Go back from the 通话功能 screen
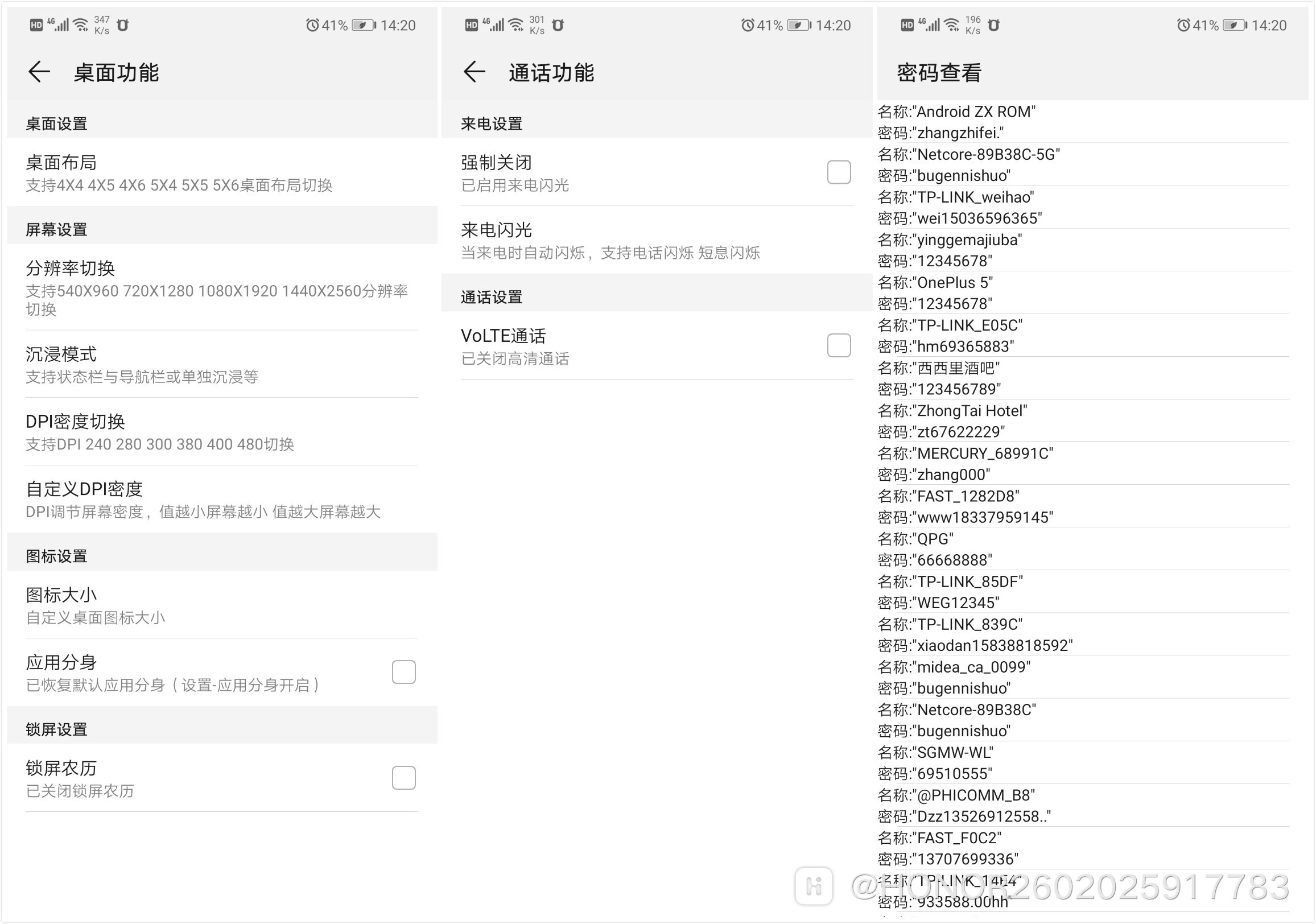Image resolution: width=1316 pixels, height=924 pixels. click(474, 72)
